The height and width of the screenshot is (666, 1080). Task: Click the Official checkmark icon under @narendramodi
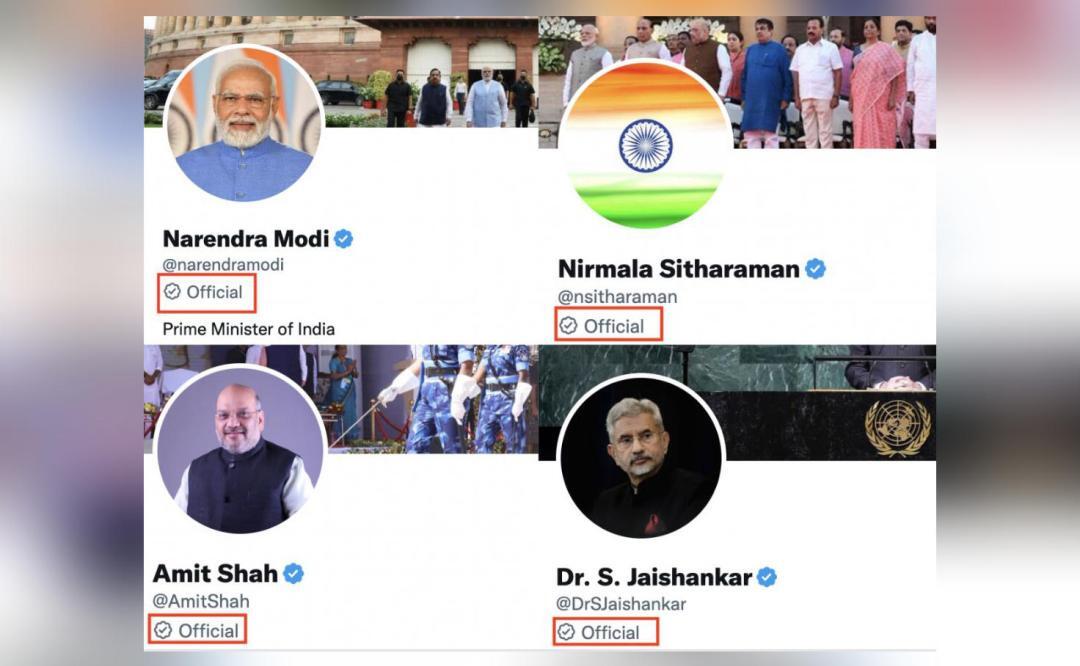pyautogui.click(x=171, y=293)
